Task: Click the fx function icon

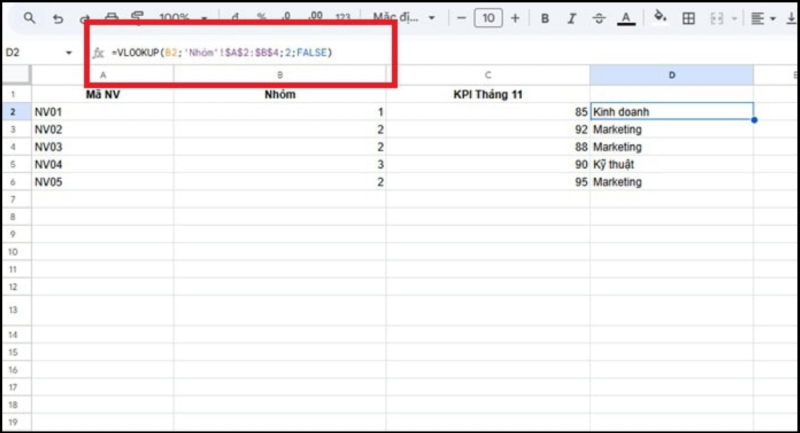Action: point(98,53)
